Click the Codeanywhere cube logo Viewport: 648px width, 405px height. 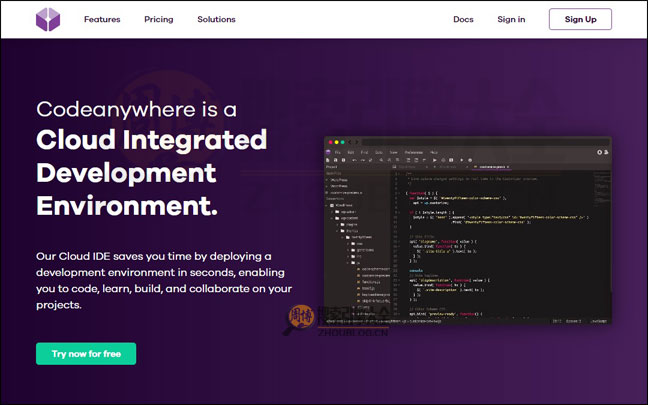coord(48,19)
